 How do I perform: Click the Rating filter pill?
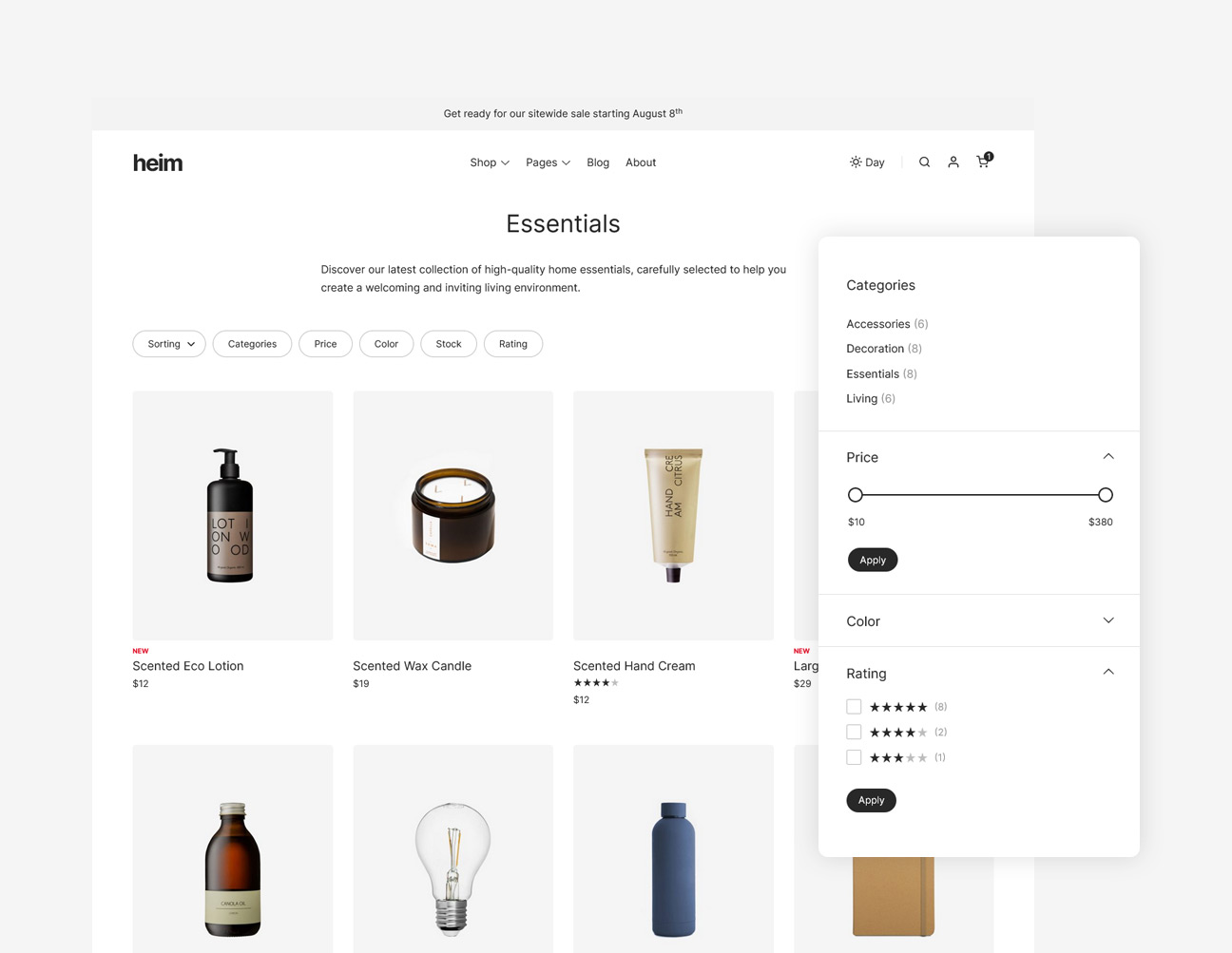pyautogui.click(x=513, y=344)
